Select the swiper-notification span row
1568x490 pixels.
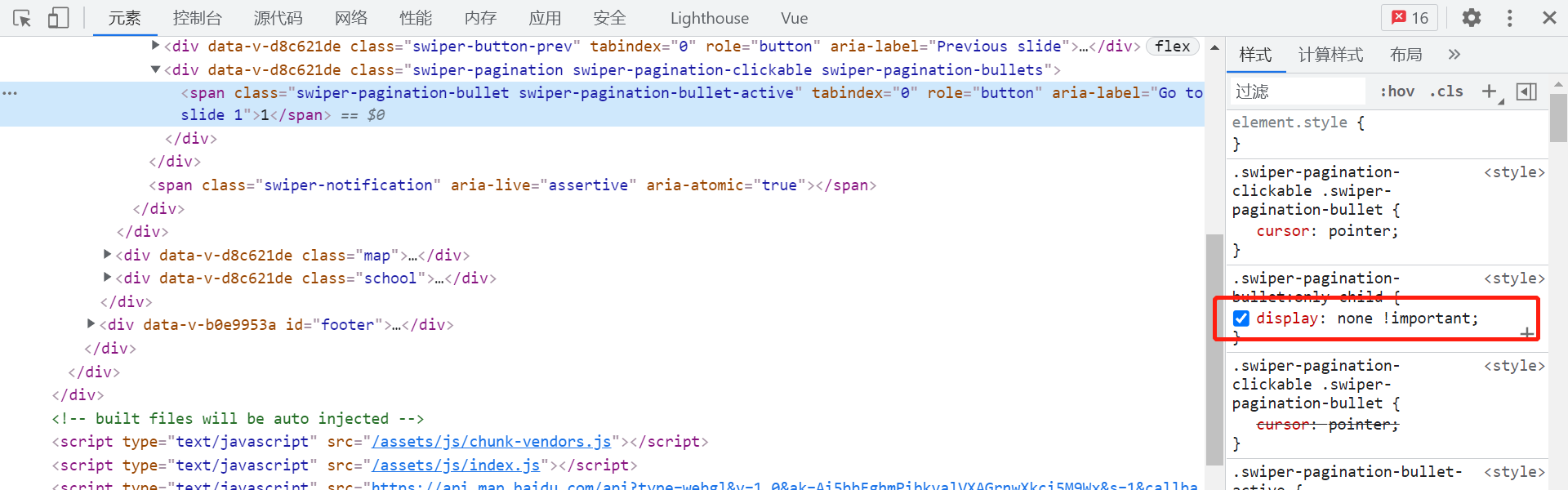click(x=513, y=185)
